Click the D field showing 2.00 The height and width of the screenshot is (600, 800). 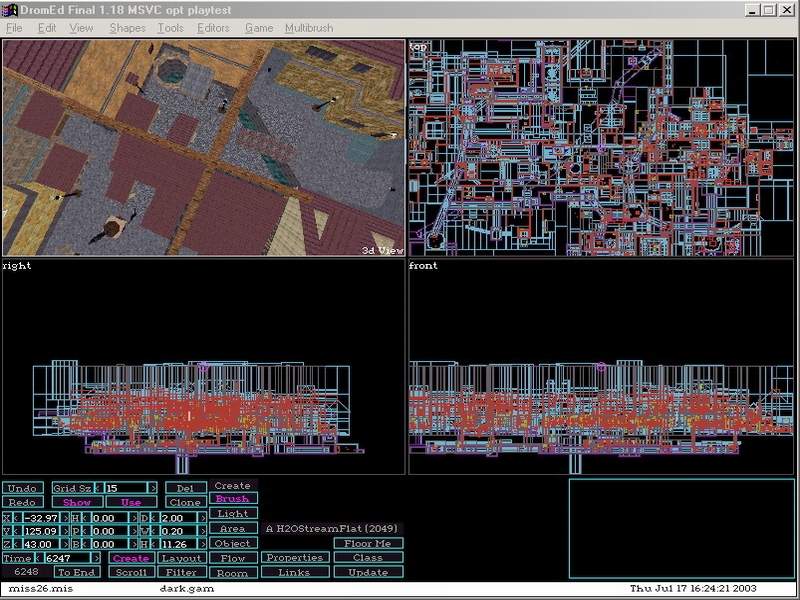178,518
